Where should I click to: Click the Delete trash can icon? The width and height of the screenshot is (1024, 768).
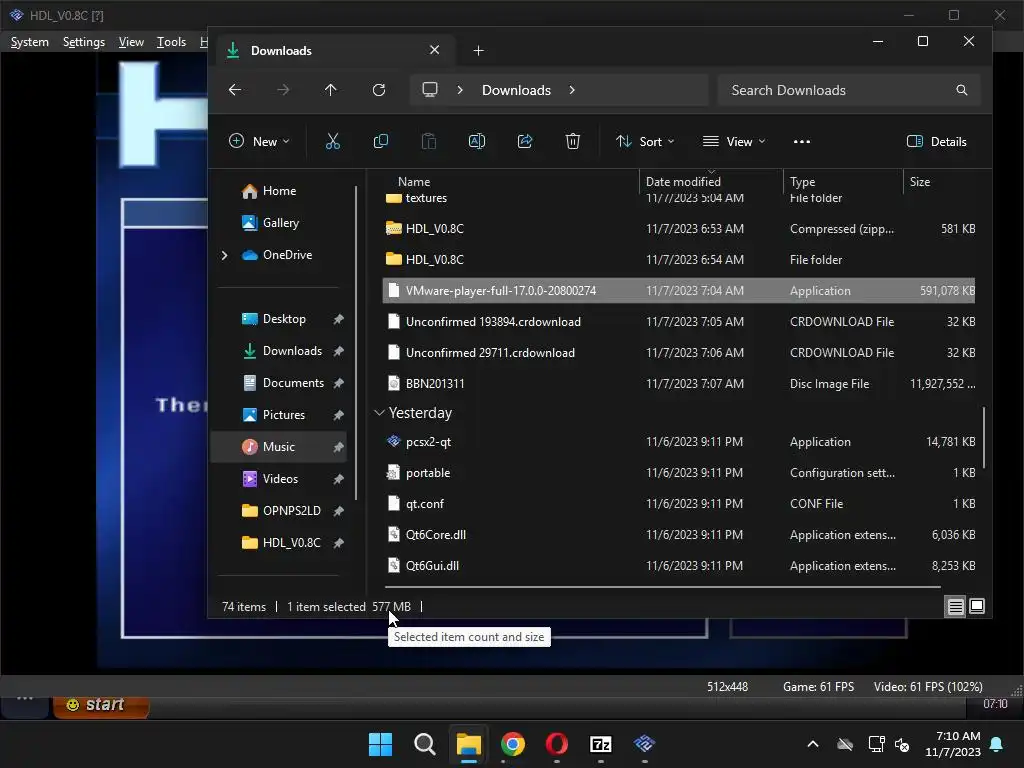point(573,141)
